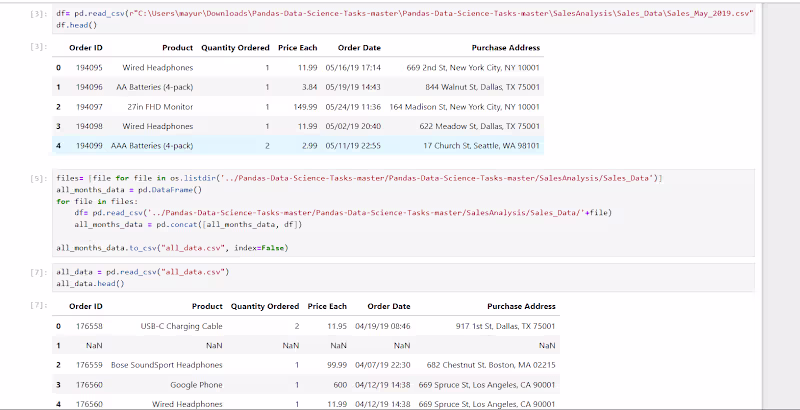
Task: Click the price cell 99.99
Action: click(x=337, y=365)
